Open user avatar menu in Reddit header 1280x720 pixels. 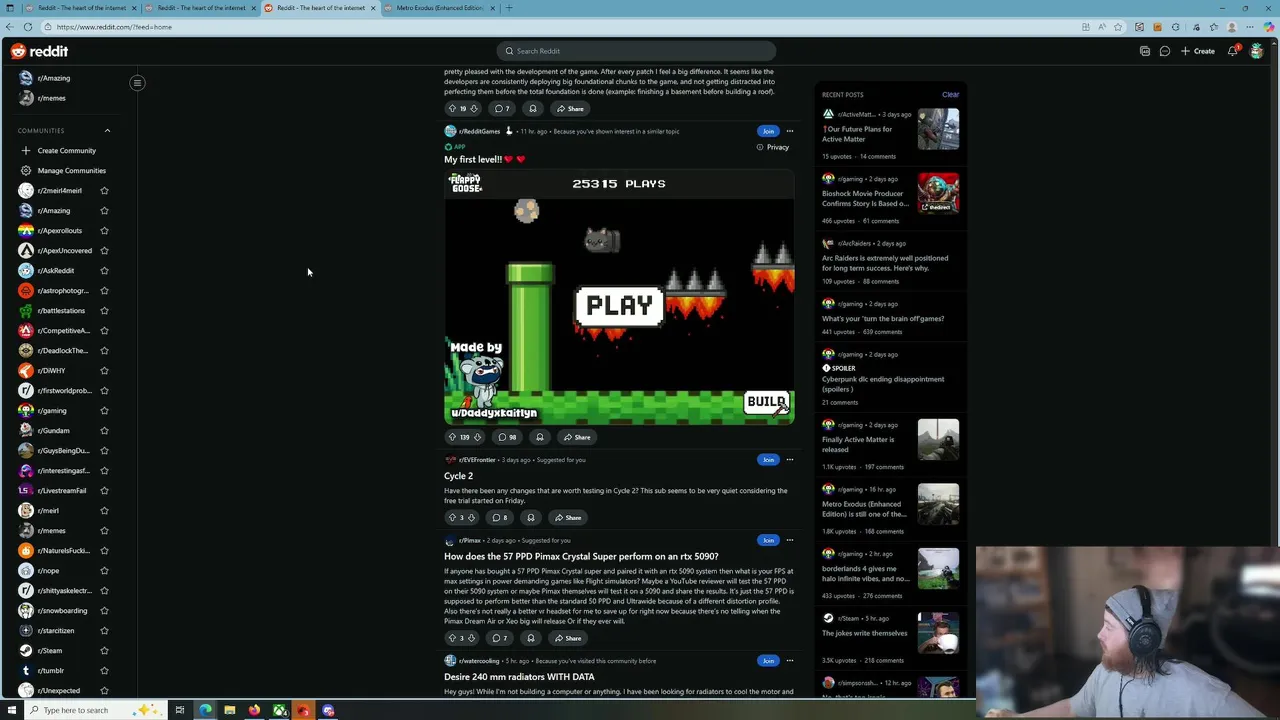(x=1257, y=51)
